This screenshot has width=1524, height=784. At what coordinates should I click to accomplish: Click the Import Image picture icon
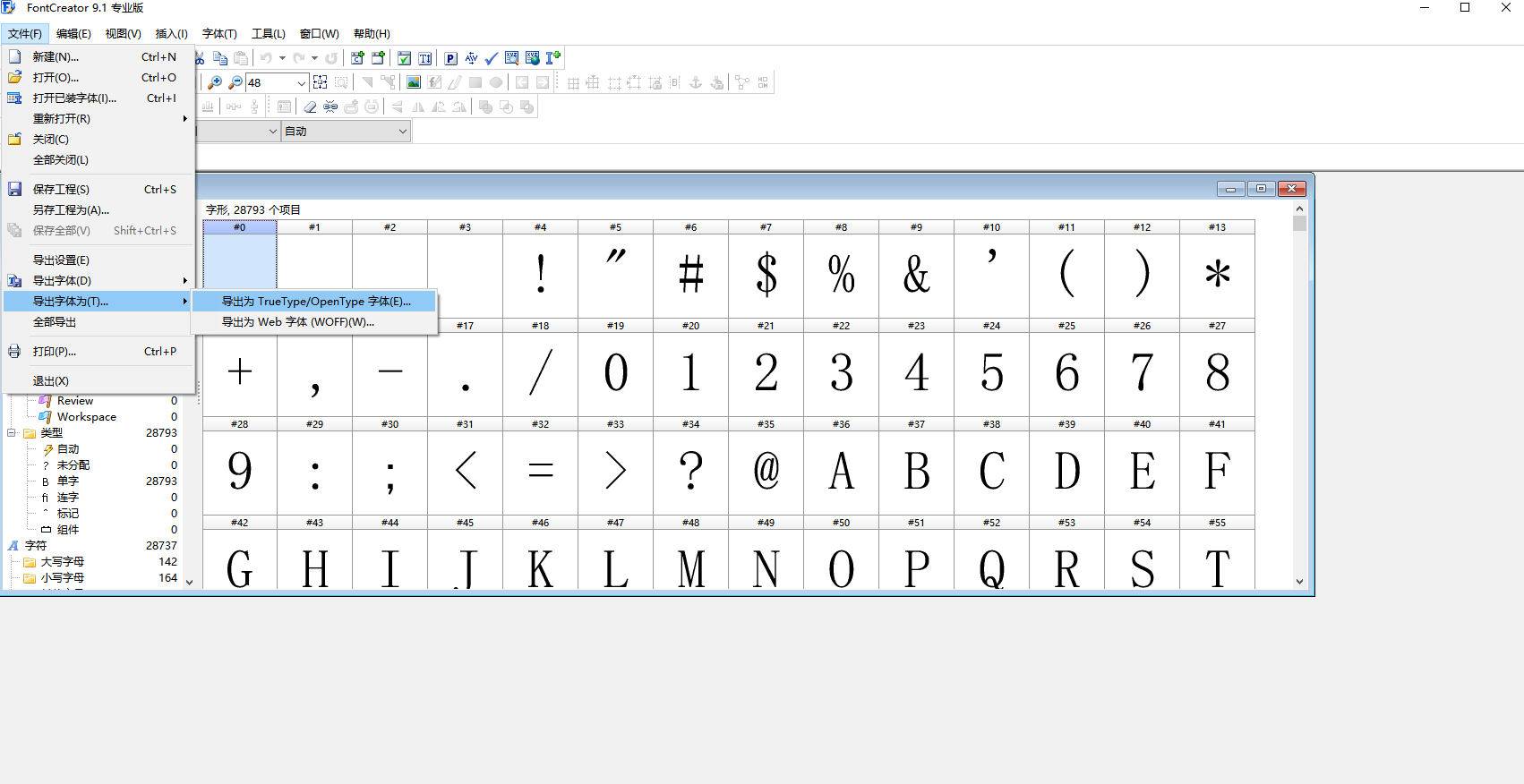click(x=414, y=82)
